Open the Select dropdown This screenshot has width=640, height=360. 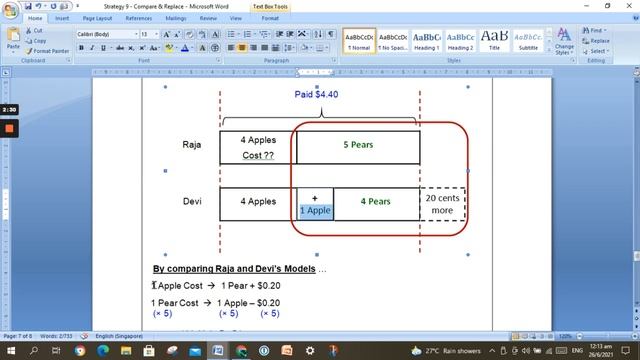click(596, 51)
